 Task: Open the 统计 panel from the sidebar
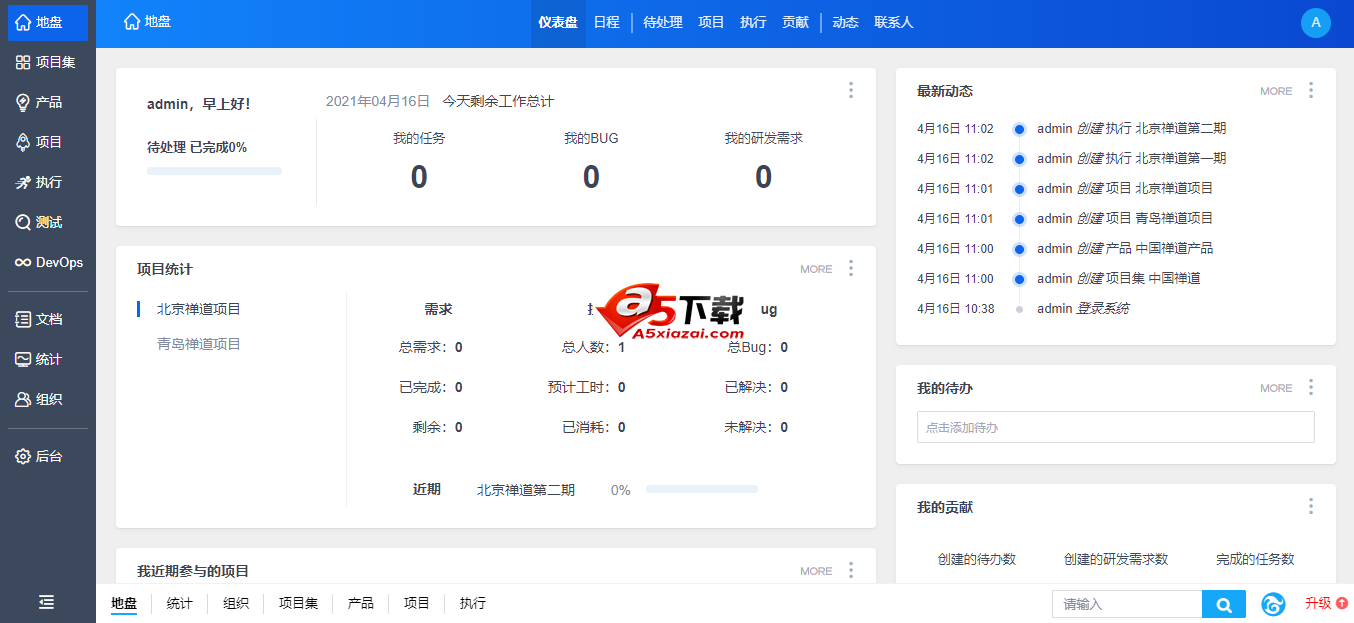pos(47,358)
